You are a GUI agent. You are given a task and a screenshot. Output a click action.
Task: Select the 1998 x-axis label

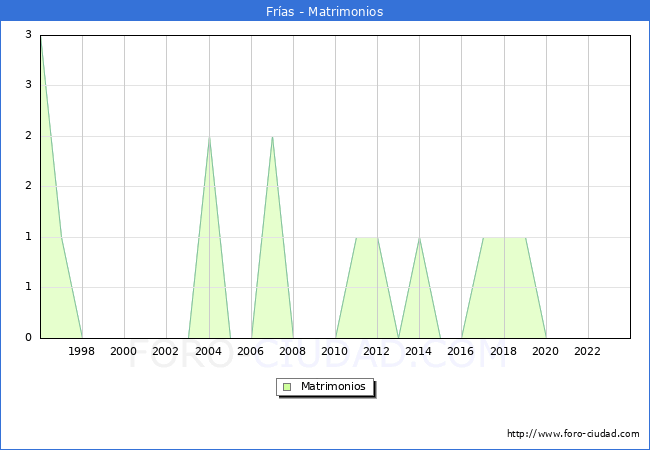[x=82, y=351]
